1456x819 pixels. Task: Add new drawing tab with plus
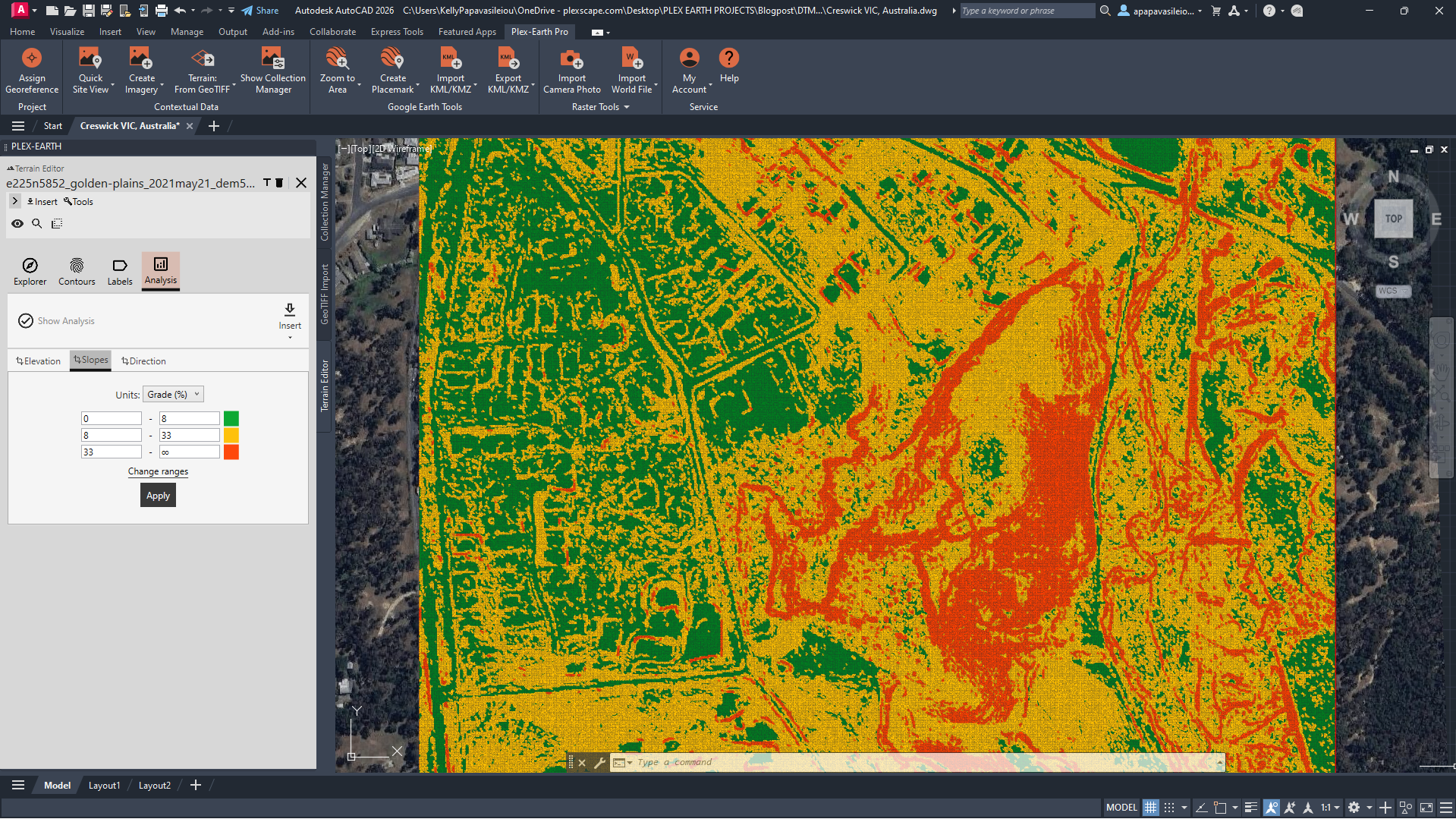pyautogui.click(x=213, y=126)
